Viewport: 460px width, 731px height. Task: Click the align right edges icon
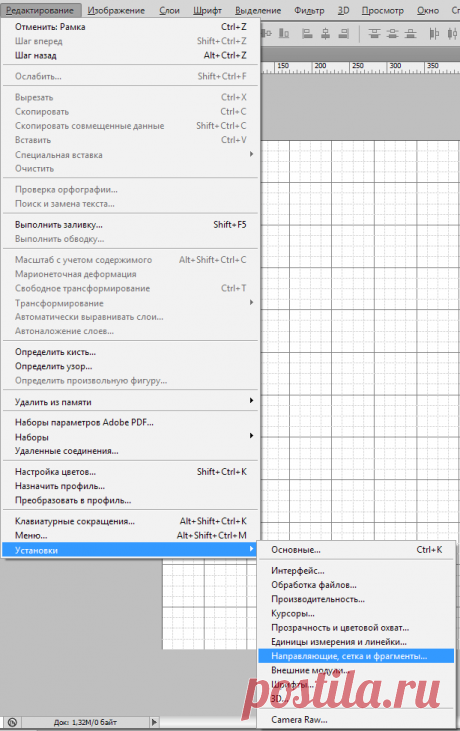click(x=343, y=34)
